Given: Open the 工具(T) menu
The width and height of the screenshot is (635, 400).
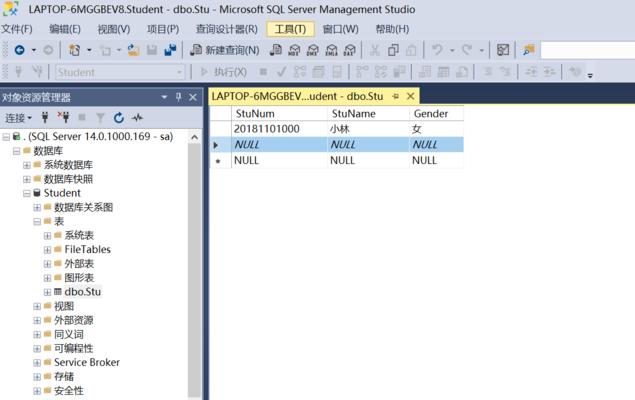Looking at the screenshot, I should tap(290, 29).
